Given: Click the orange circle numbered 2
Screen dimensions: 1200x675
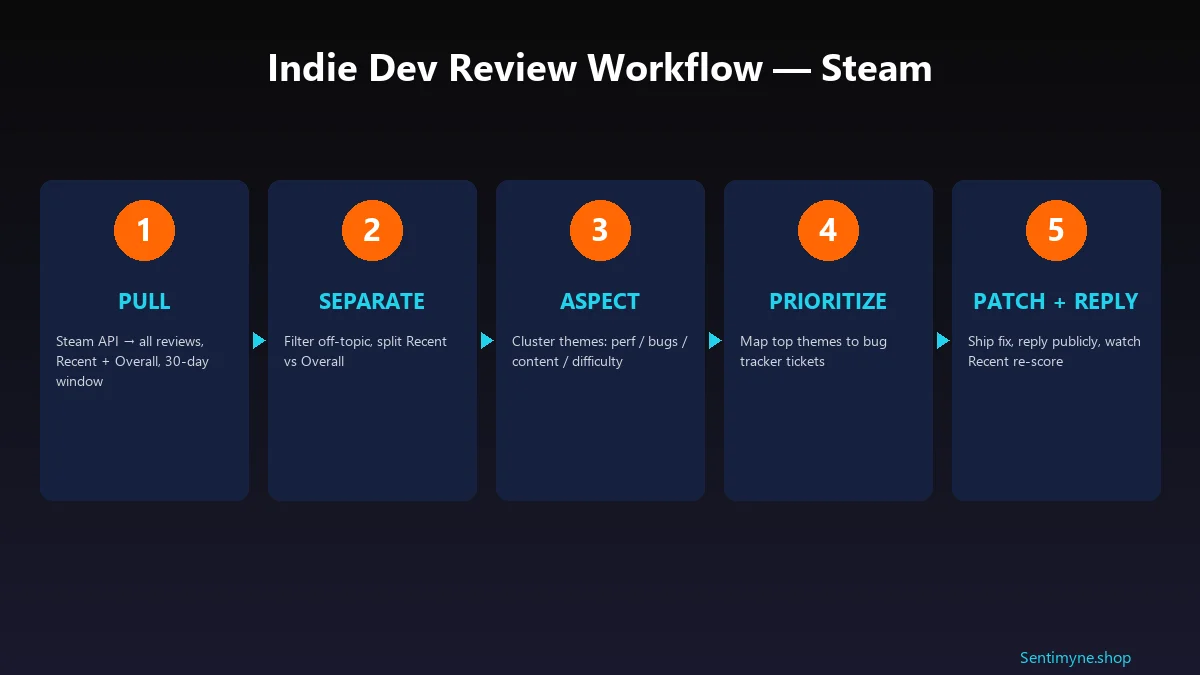Looking at the screenshot, I should coord(372,230).
